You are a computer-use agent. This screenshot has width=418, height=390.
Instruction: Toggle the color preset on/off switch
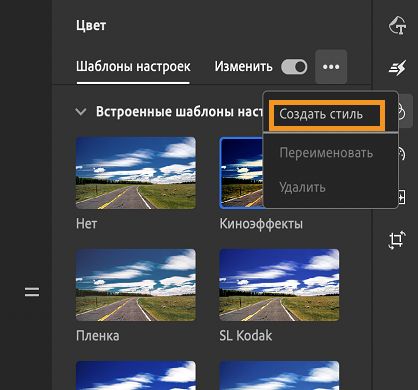(294, 67)
